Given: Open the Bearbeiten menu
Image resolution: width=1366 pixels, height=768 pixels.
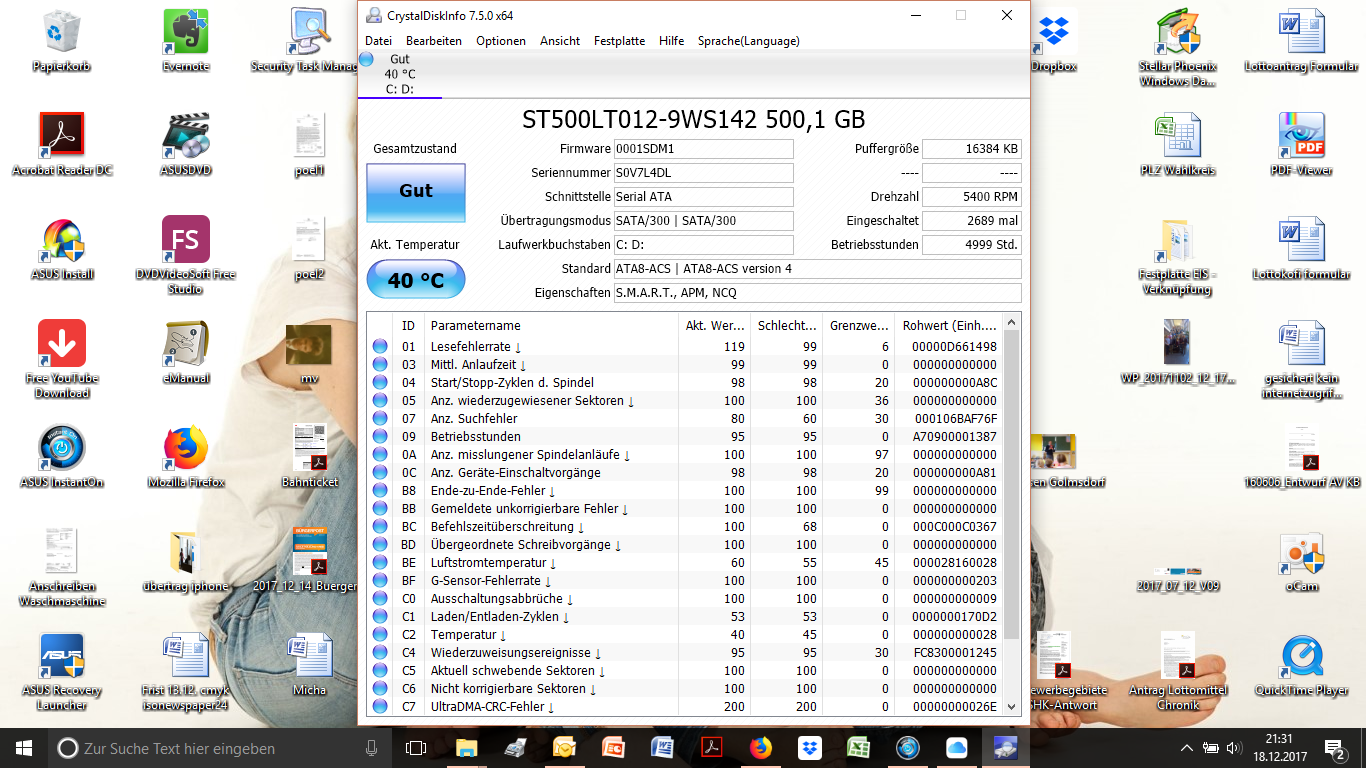Looking at the screenshot, I should [x=434, y=41].
